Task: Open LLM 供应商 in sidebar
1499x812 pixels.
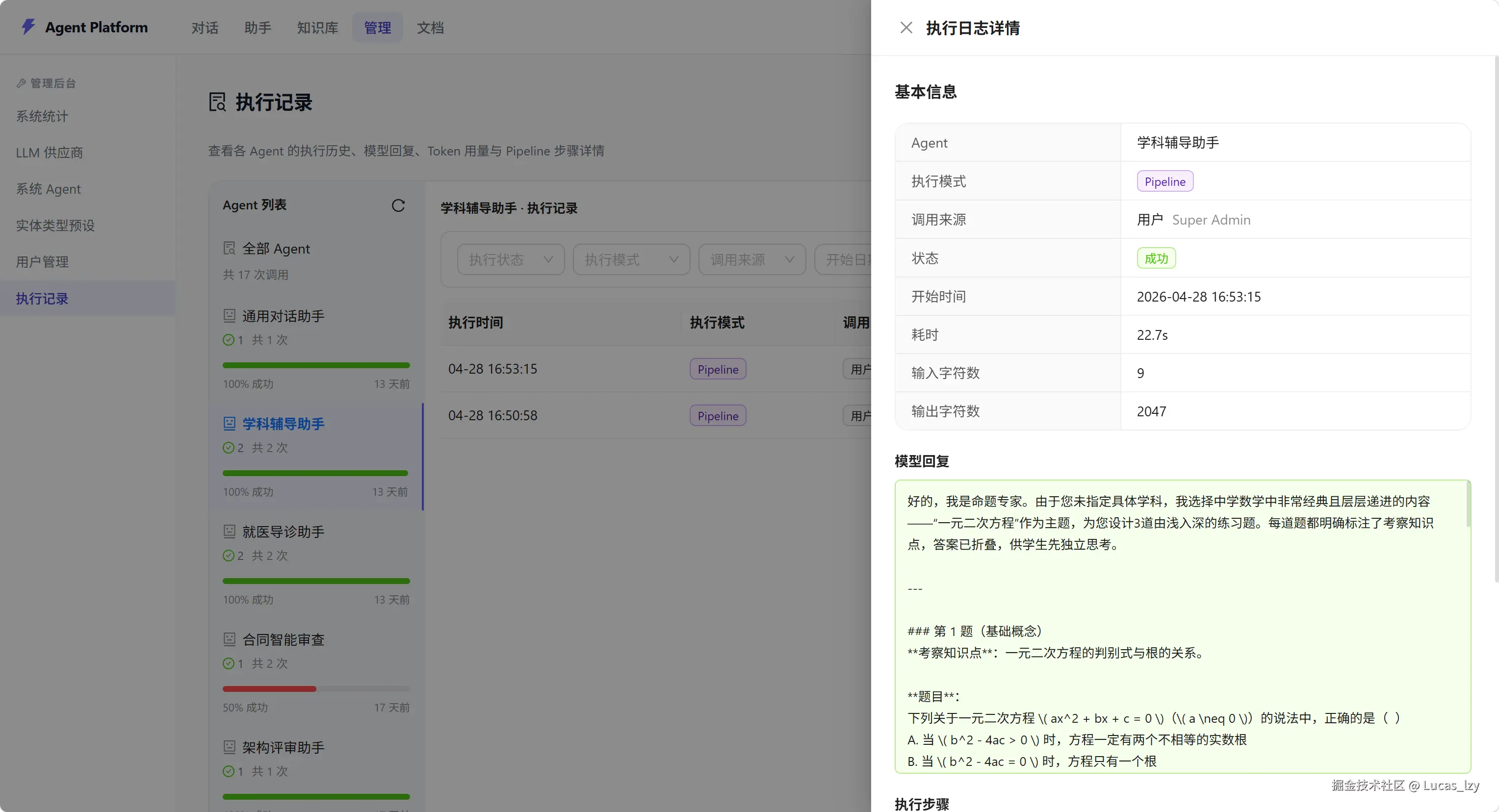Action: (x=87, y=152)
